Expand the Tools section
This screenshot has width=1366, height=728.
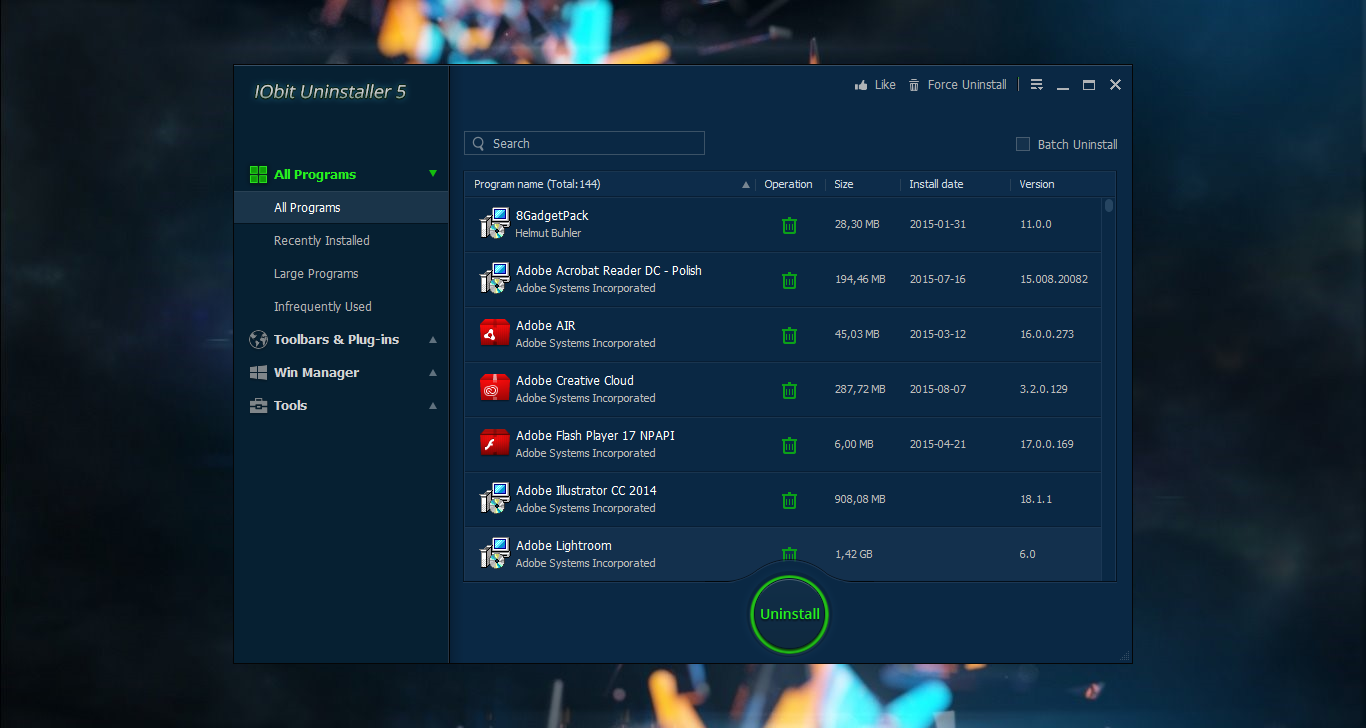tap(433, 406)
